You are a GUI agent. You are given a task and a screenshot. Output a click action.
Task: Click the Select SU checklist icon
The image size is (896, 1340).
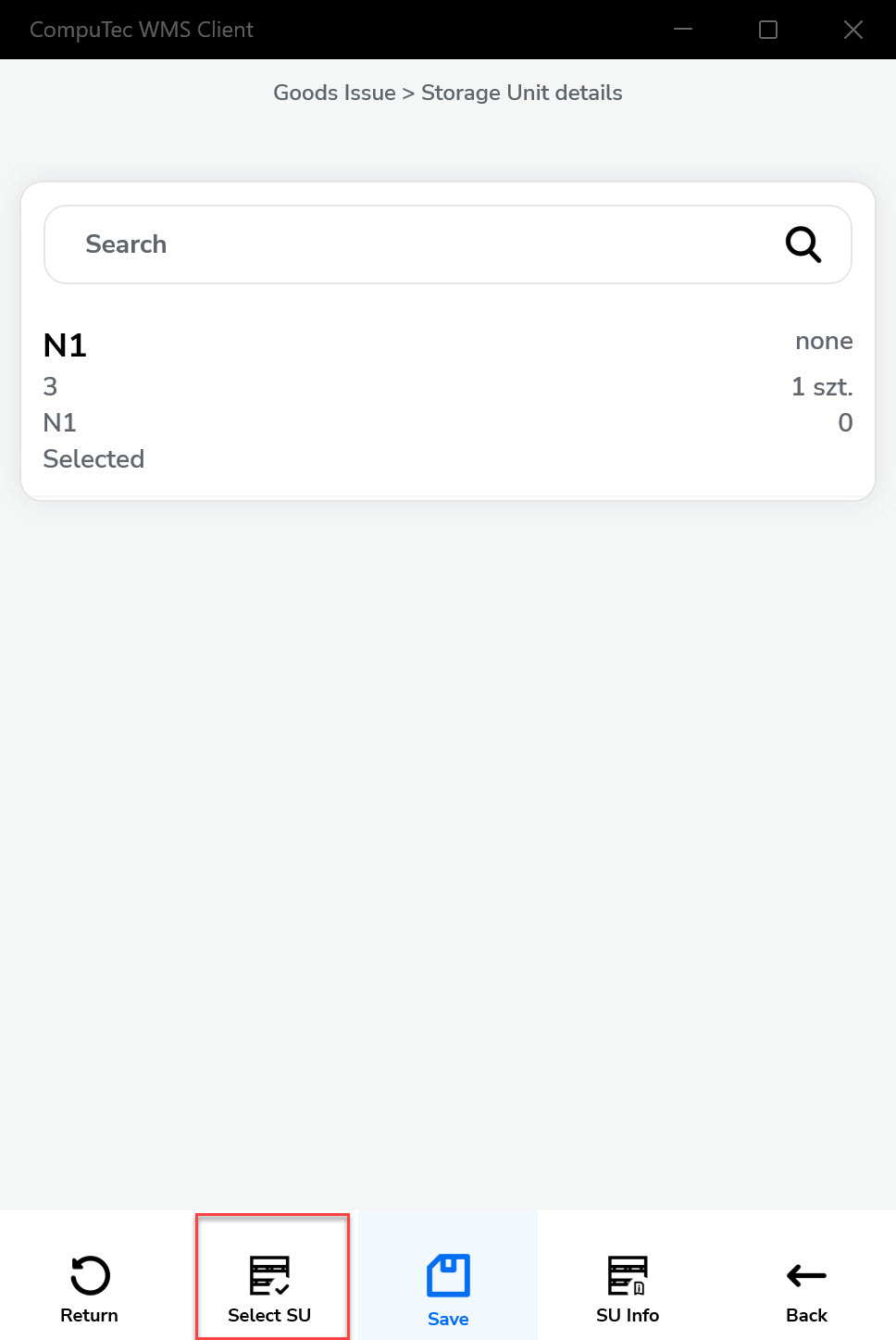click(269, 1275)
